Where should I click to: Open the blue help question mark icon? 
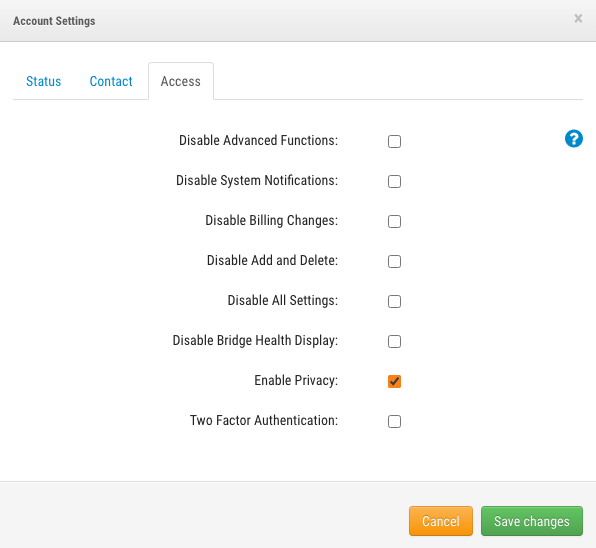pos(574,139)
